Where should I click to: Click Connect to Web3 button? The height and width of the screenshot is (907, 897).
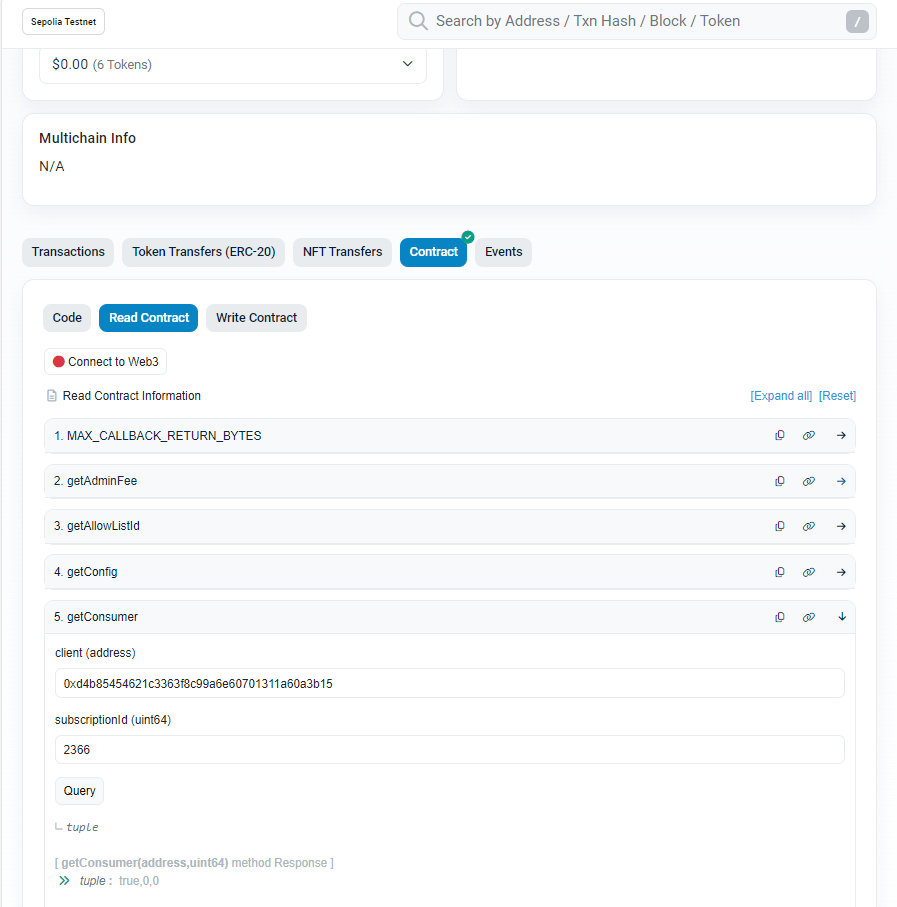pyautogui.click(x=105, y=362)
